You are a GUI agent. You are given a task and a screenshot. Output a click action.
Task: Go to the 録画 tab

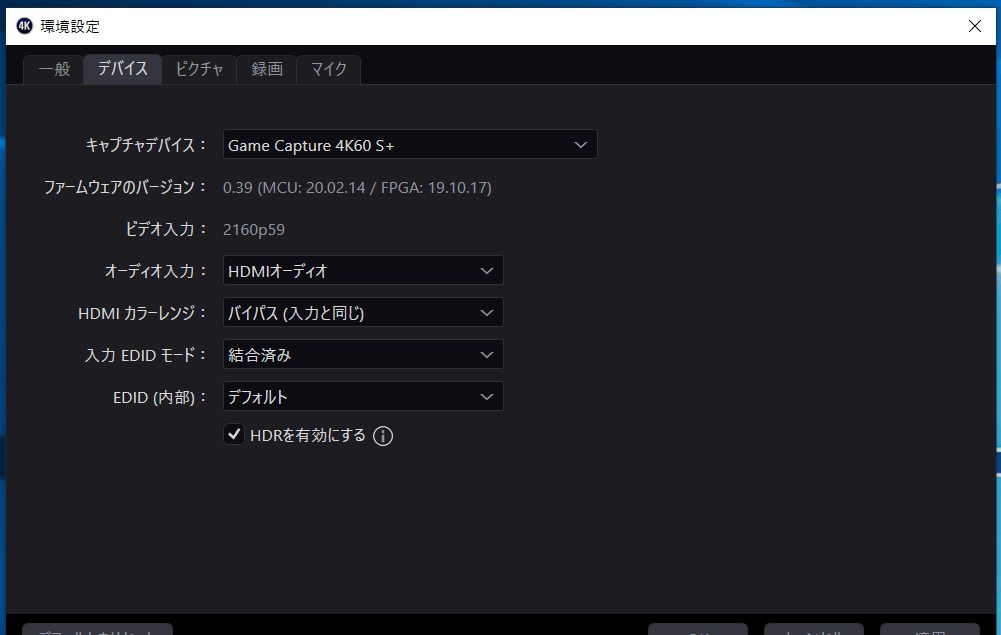pos(267,70)
